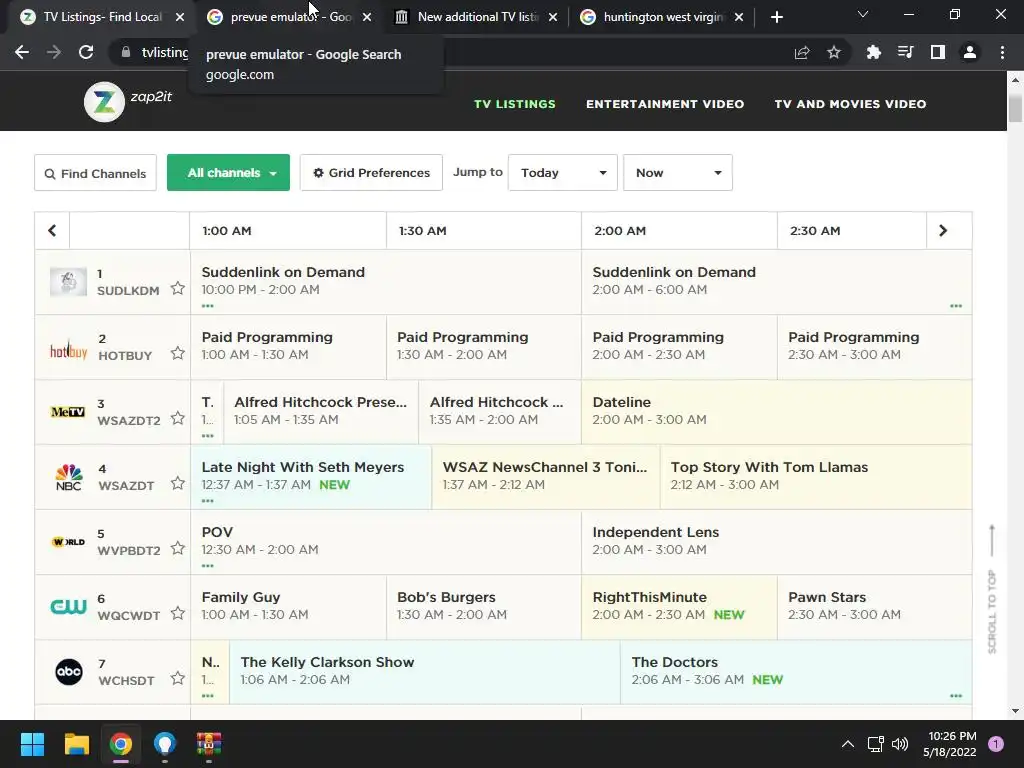Go back in browser history

(x=22, y=52)
